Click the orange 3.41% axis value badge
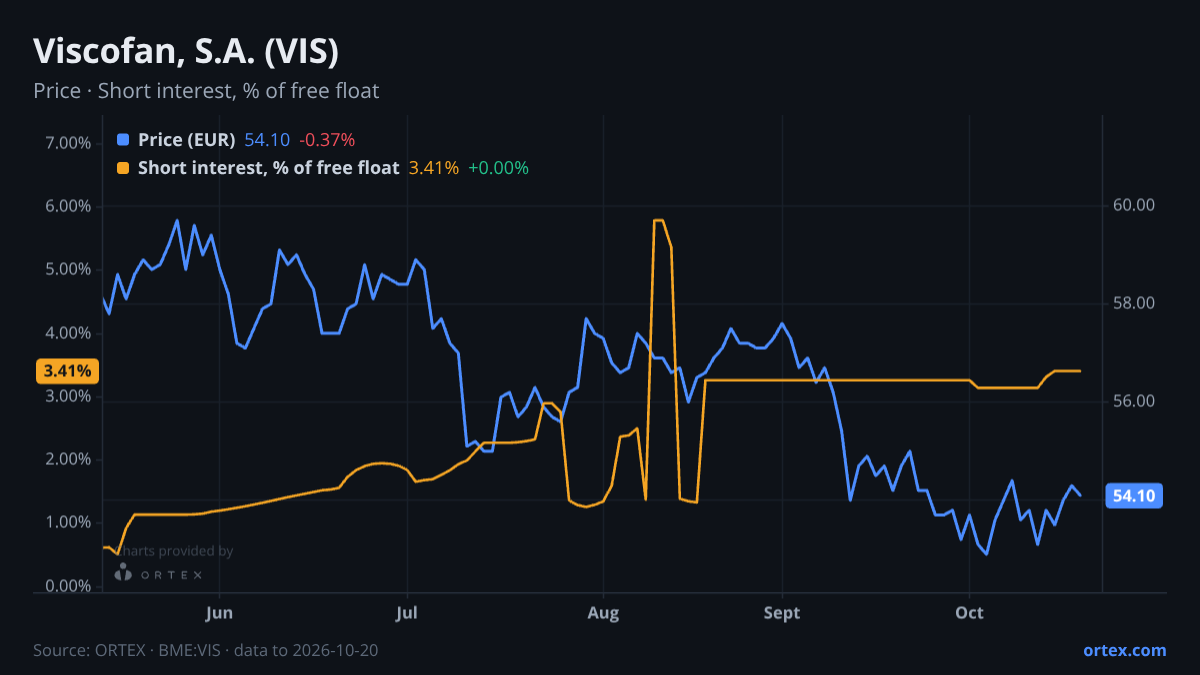This screenshot has height=675, width=1200. (68, 371)
